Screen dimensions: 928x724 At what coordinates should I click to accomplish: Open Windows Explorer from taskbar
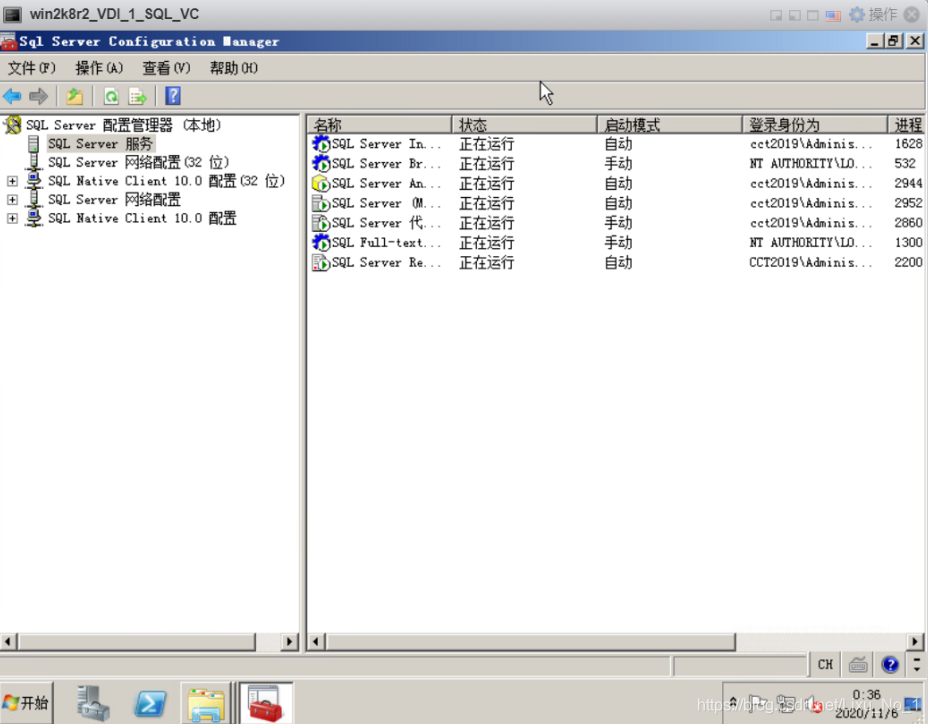(205, 704)
